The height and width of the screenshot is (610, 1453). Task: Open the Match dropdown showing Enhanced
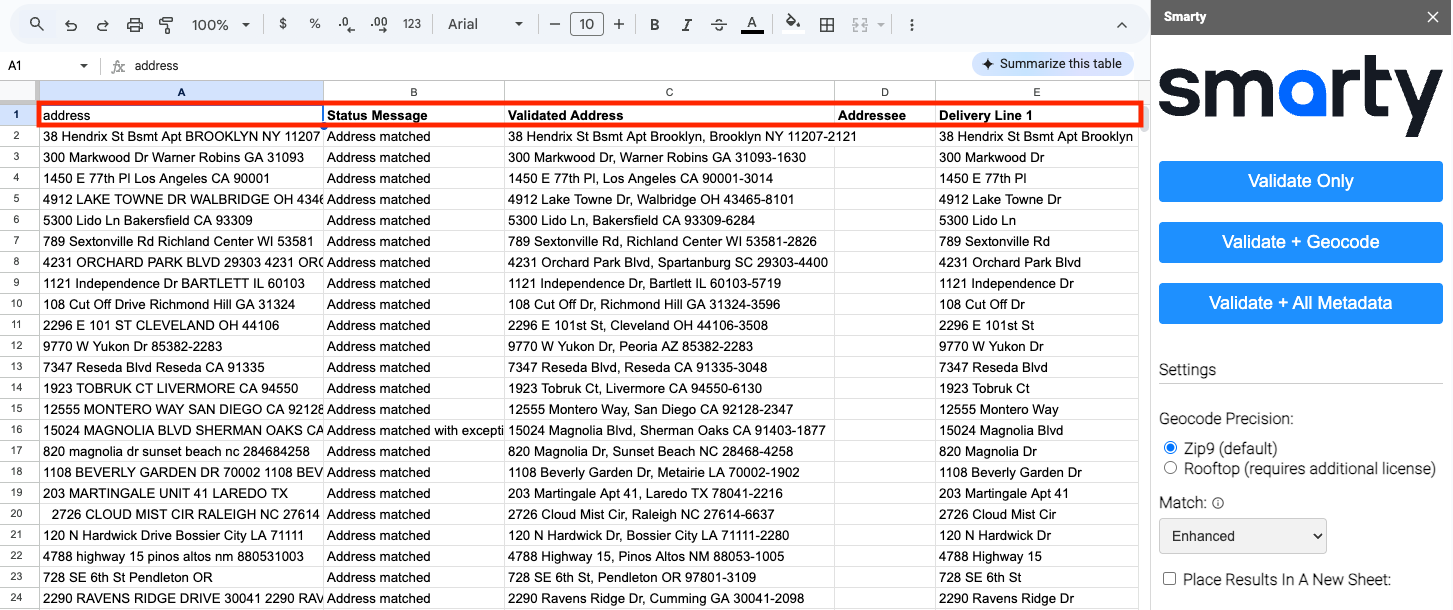(x=1242, y=536)
